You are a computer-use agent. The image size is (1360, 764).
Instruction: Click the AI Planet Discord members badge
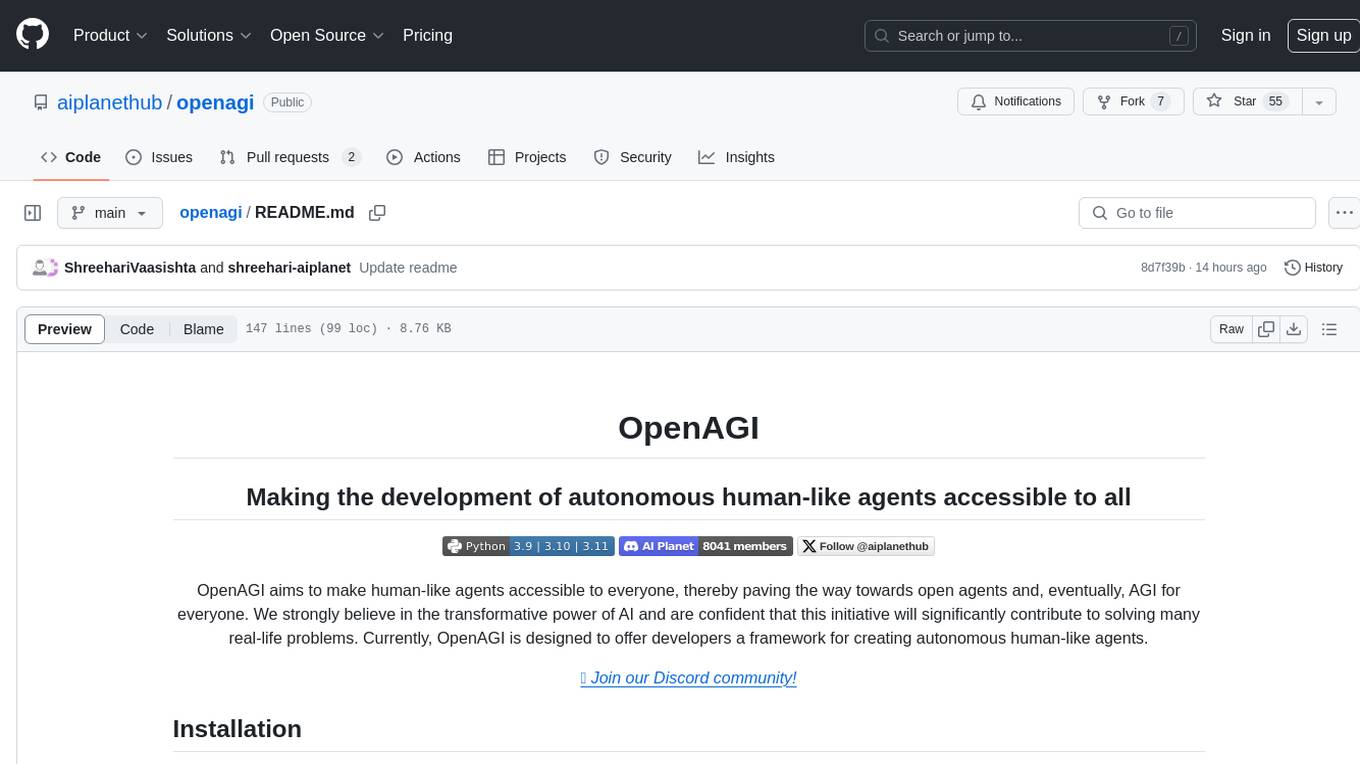coord(705,546)
